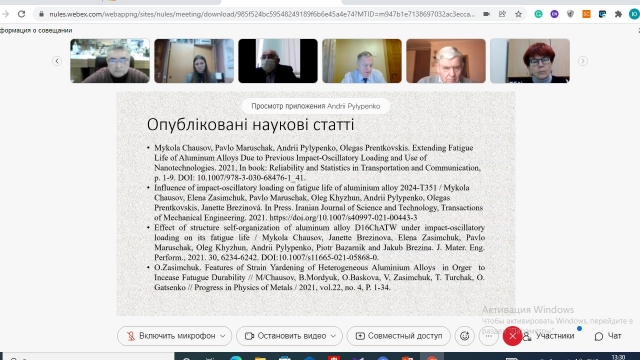Open the green Grammarly extension icon

tap(538, 14)
